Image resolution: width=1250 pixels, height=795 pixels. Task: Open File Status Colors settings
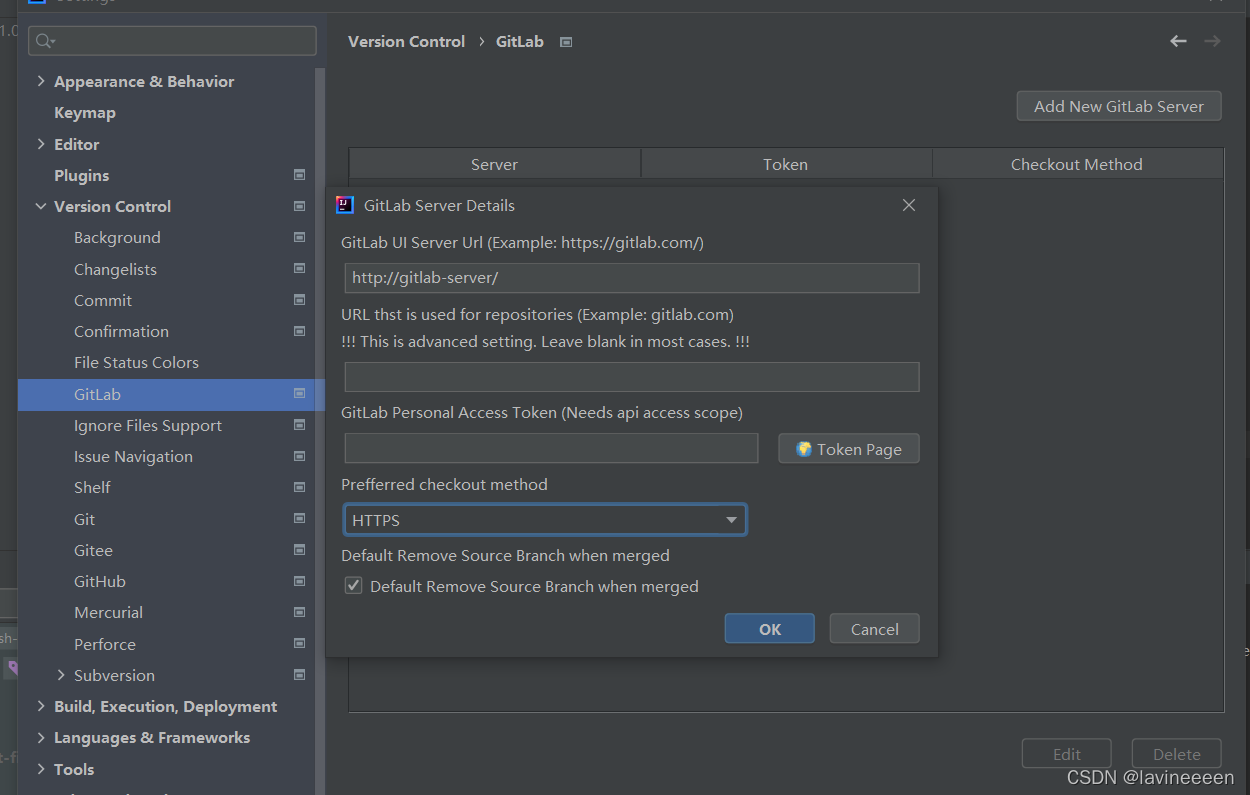tap(136, 362)
